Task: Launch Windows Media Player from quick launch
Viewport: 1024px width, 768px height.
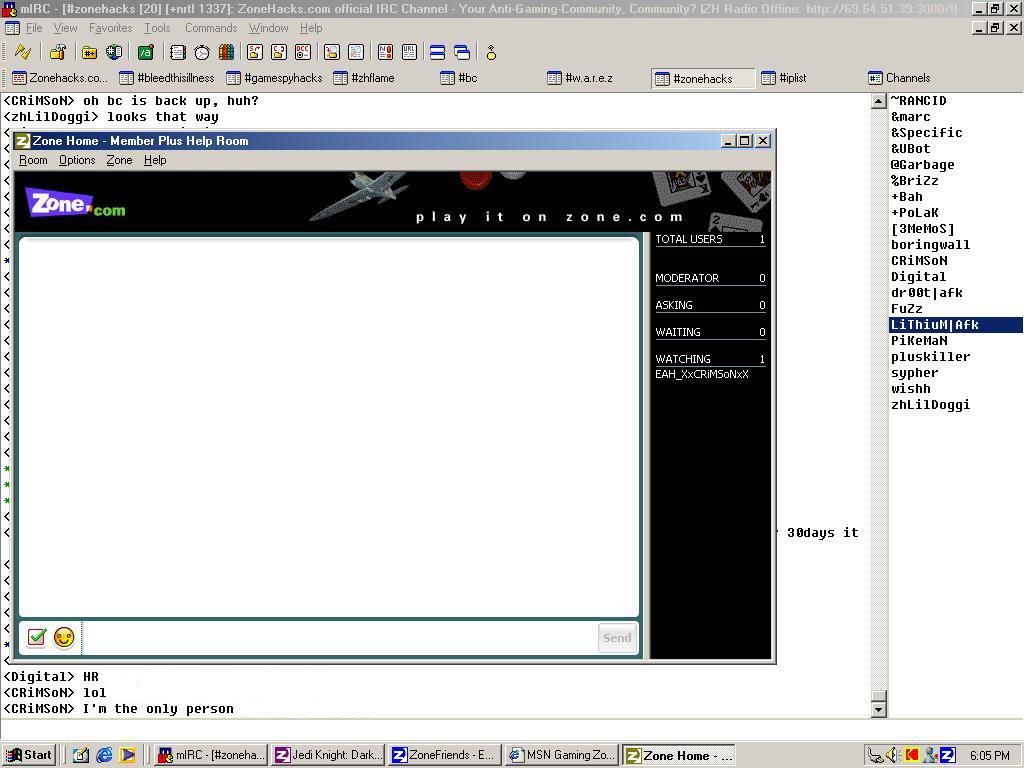Action: coord(127,755)
